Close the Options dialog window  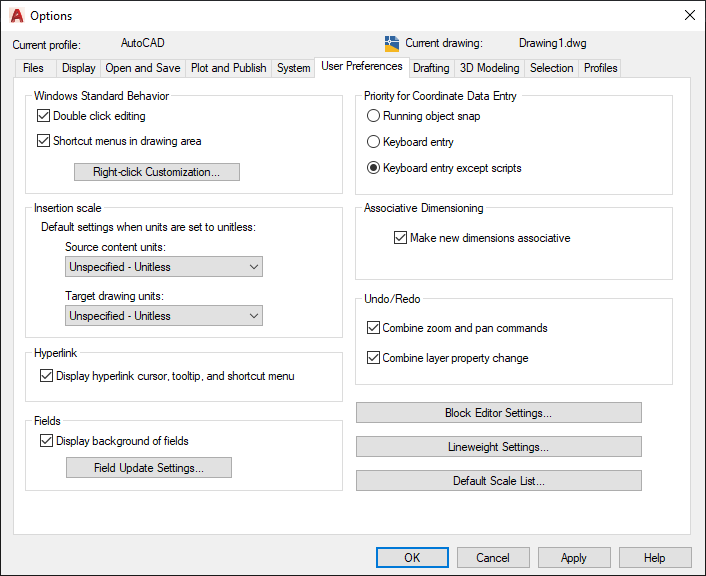[x=689, y=16]
